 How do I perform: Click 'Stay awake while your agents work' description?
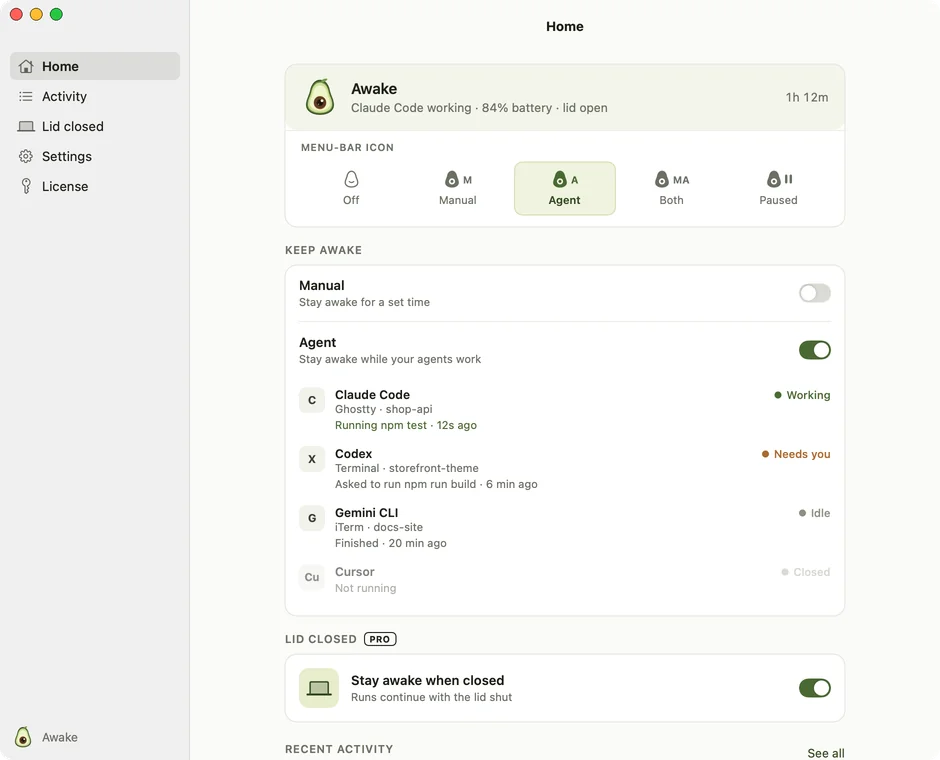(x=390, y=359)
